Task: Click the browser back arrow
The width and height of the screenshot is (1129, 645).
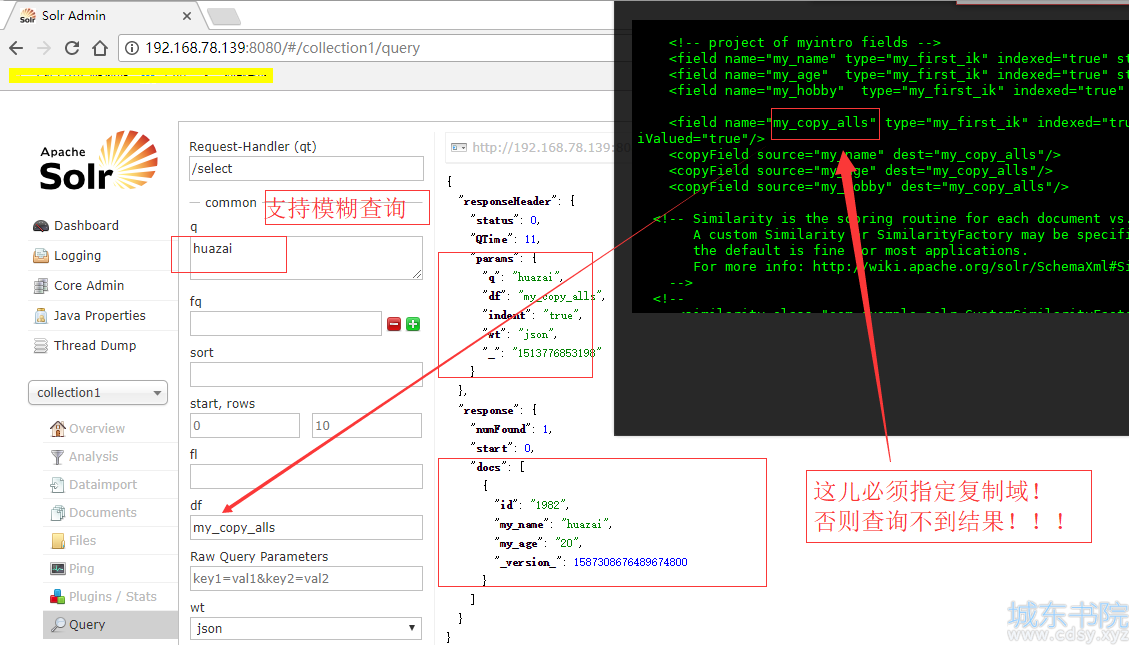Action: coord(16,48)
